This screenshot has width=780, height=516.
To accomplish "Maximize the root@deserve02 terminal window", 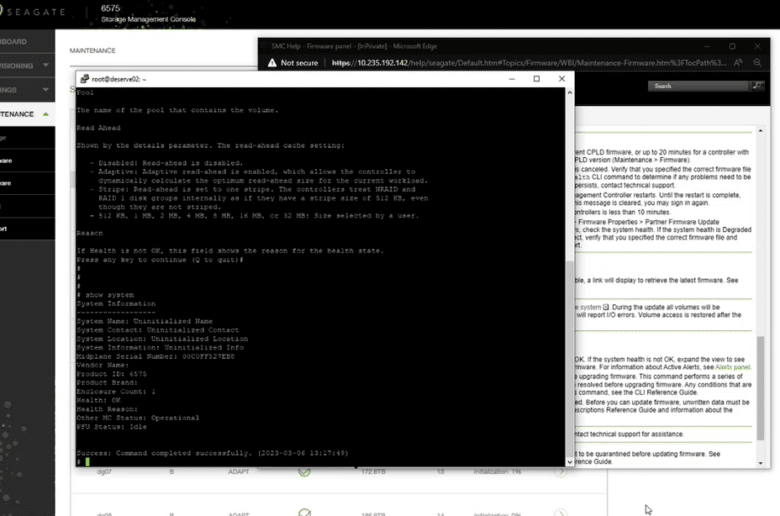I will point(536,79).
